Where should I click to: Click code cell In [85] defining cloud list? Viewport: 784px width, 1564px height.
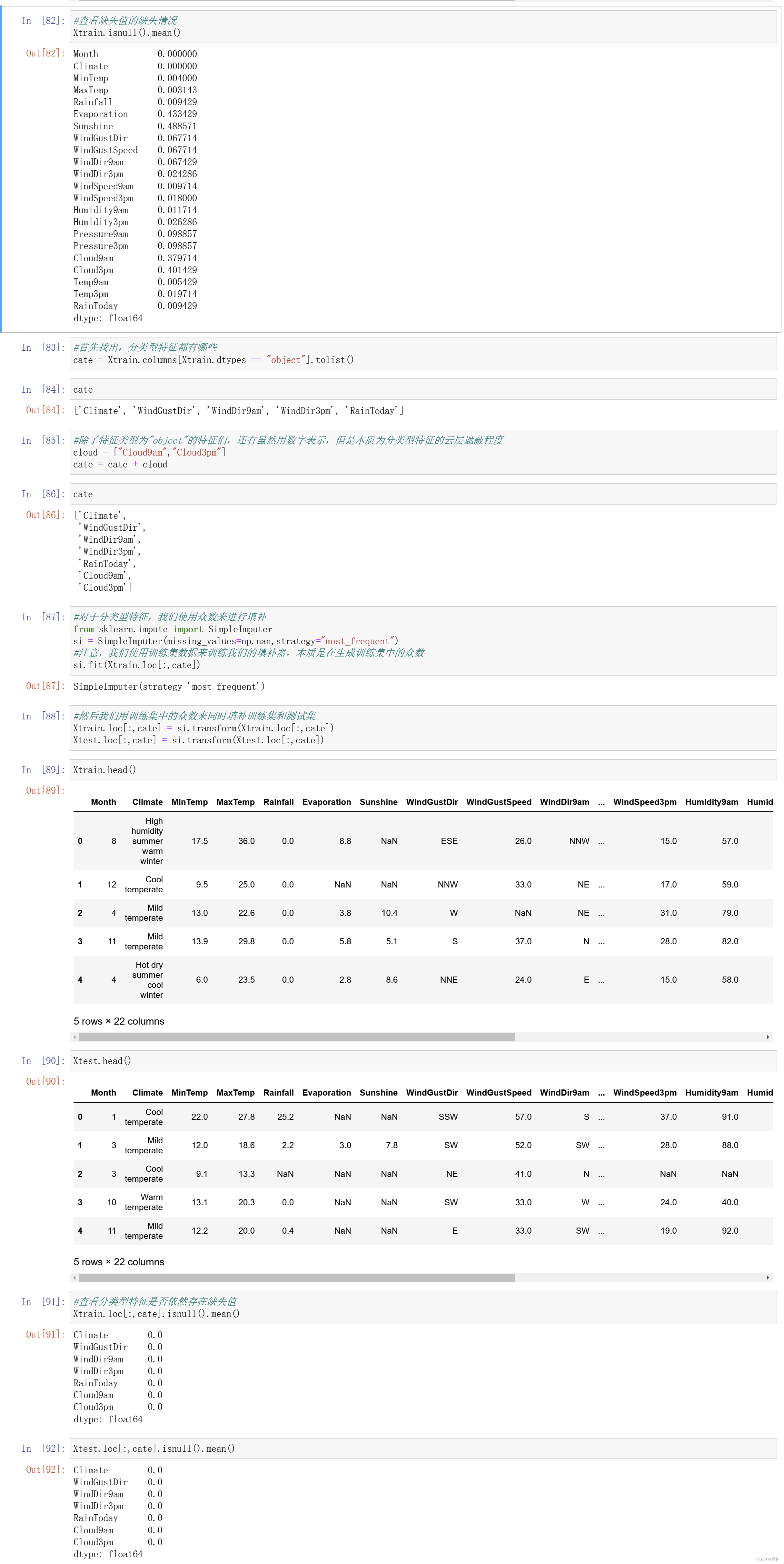pyautogui.click(x=423, y=452)
